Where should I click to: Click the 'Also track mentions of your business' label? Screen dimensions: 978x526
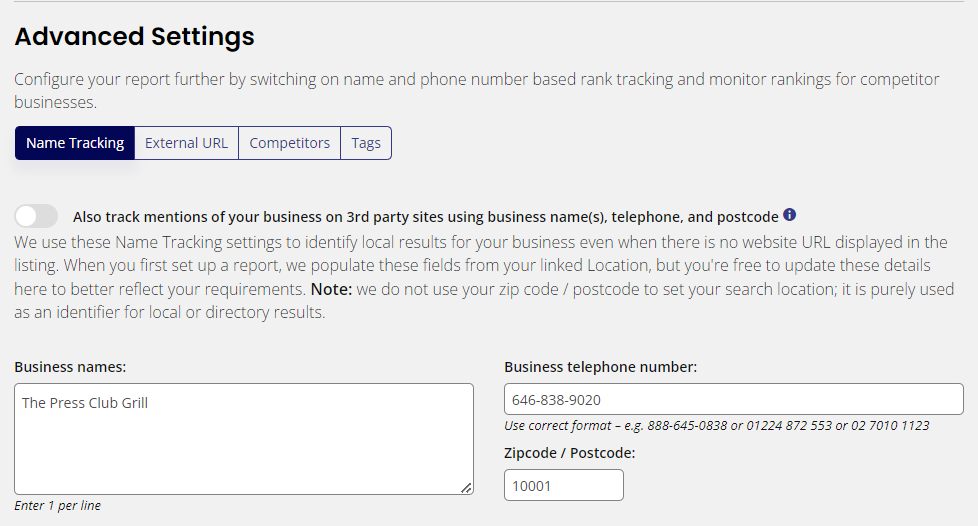pos(425,217)
